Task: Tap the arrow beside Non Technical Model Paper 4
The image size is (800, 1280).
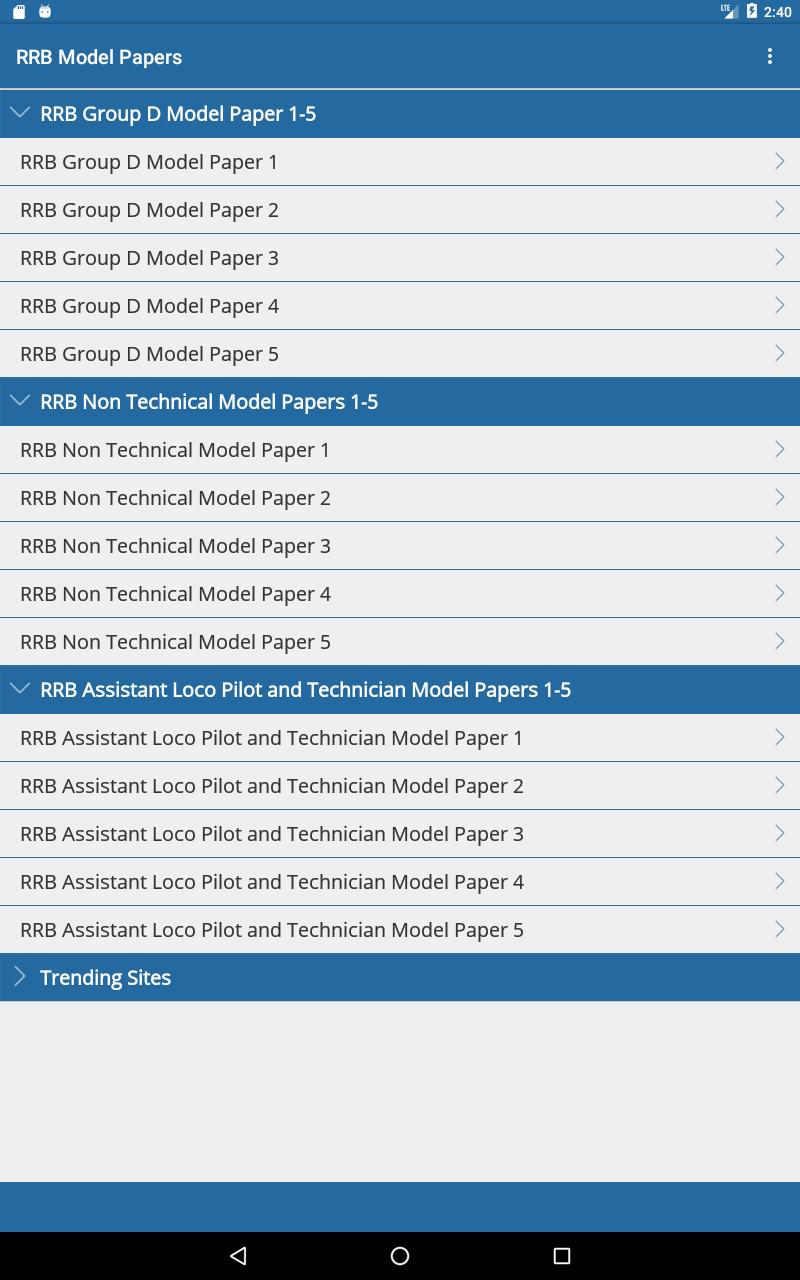Action: pos(780,593)
